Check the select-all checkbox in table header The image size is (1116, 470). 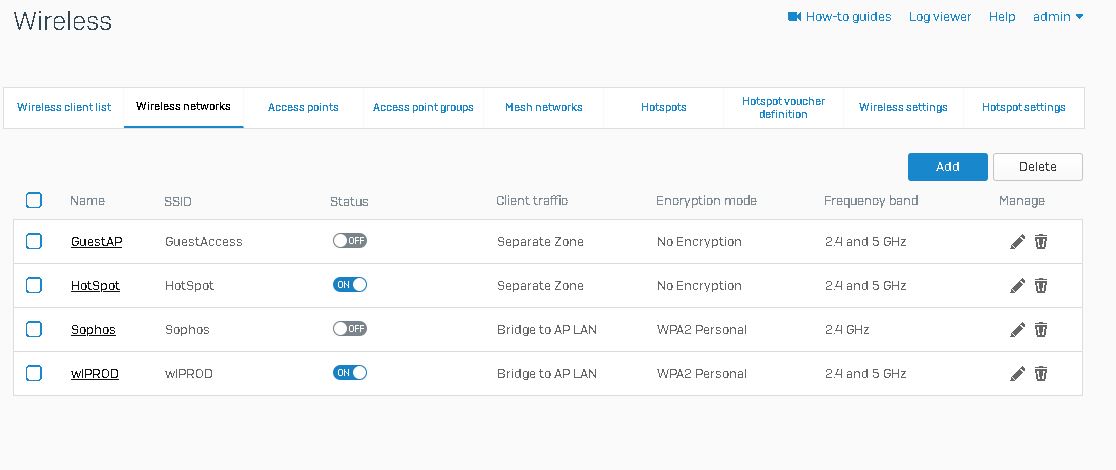point(34,200)
